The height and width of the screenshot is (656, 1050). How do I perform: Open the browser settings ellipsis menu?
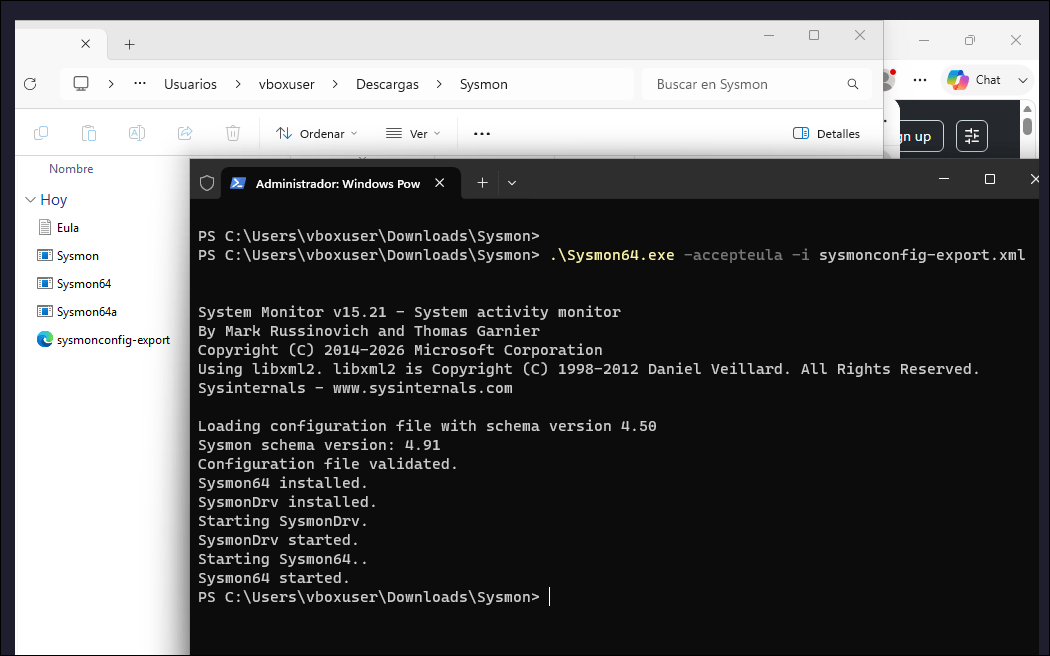[920, 80]
